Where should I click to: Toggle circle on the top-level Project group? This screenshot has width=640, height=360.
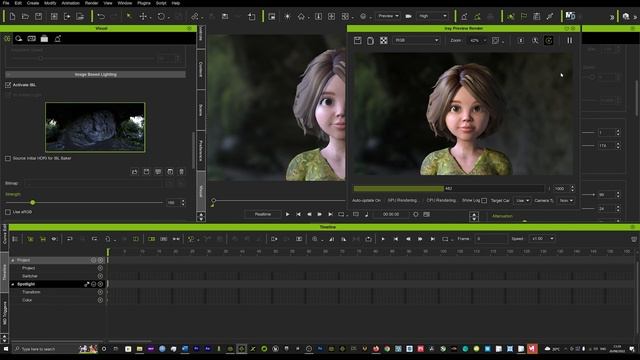pos(100,260)
